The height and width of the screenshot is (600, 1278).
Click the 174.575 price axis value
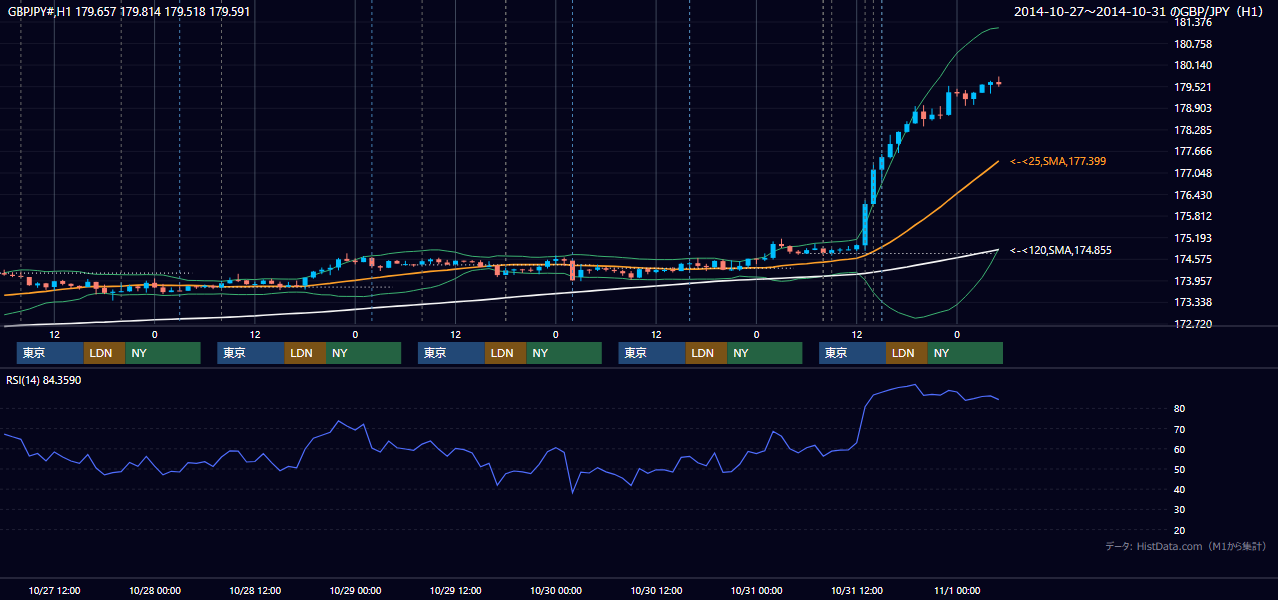pos(1192,259)
